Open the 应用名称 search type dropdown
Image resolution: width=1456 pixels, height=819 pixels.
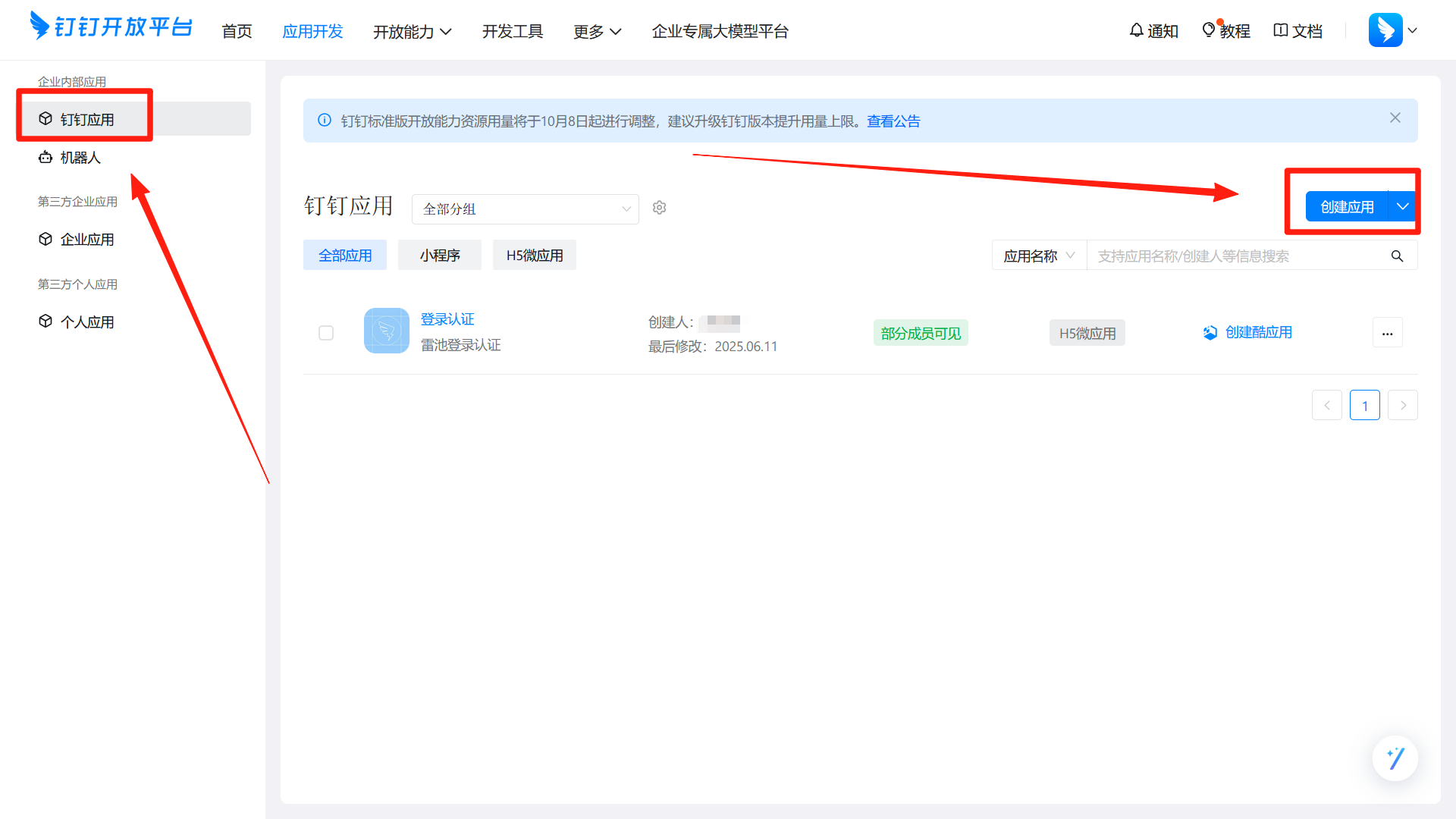1039,256
